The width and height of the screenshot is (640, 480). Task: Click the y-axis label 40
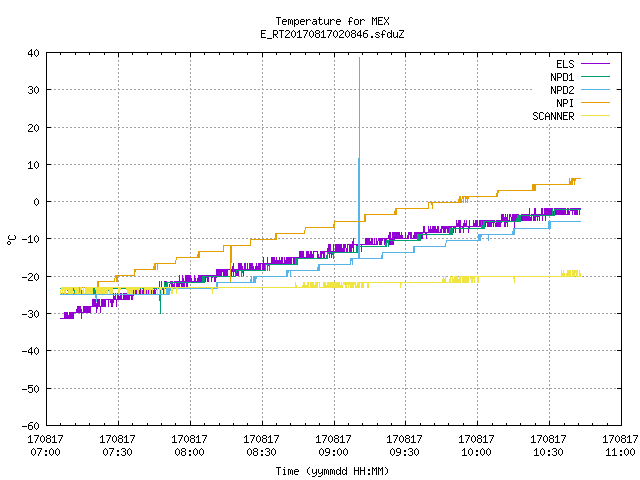(x=33, y=53)
